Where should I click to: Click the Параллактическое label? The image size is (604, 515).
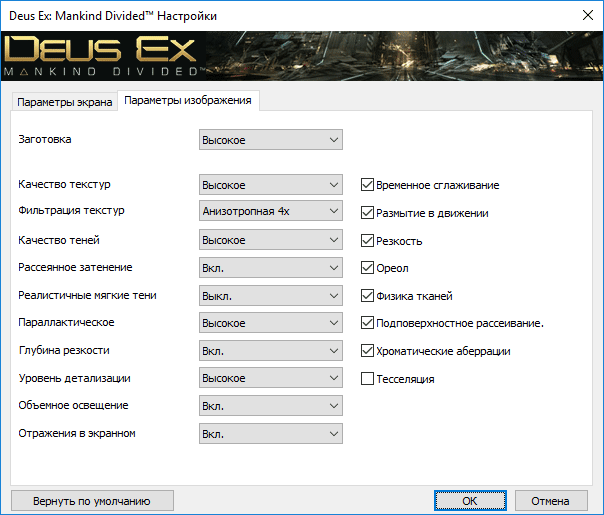[x=66, y=322]
